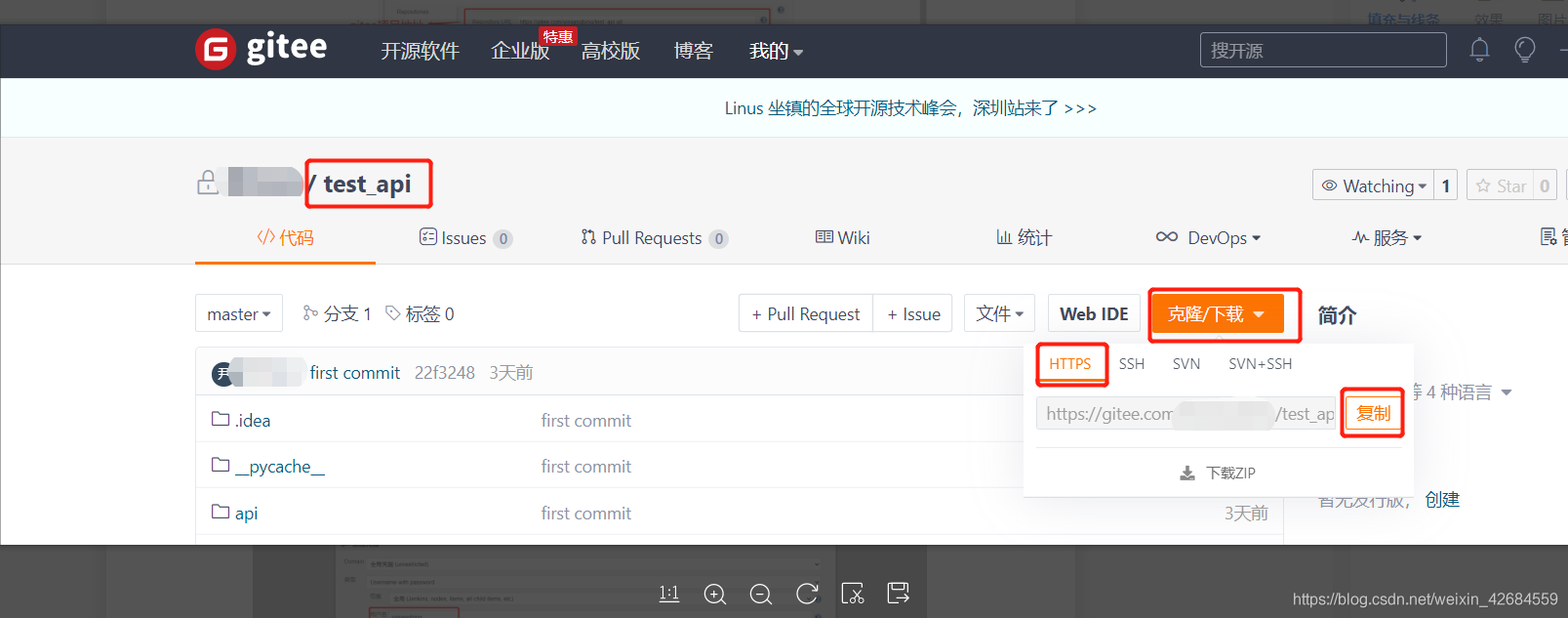The width and height of the screenshot is (1568, 618).
Task: Open the Gitee logo home link
Action: click(x=261, y=49)
